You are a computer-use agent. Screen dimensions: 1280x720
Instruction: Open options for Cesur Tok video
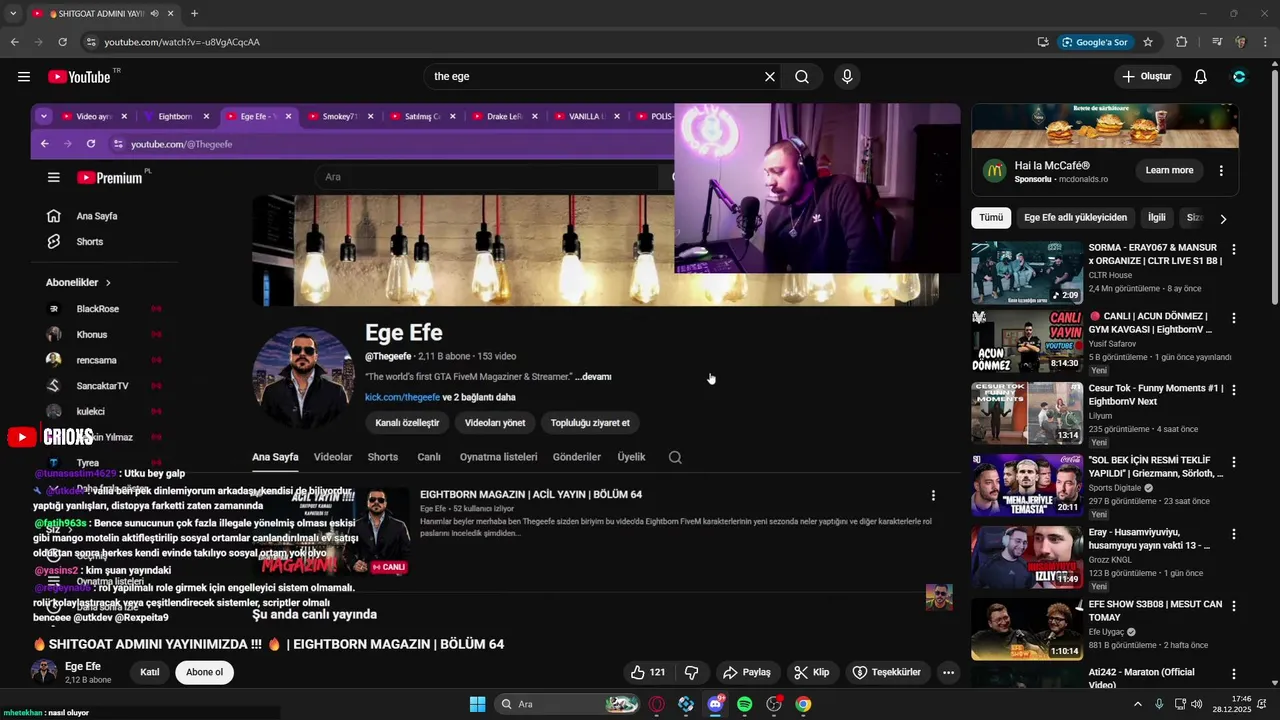(x=1233, y=390)
